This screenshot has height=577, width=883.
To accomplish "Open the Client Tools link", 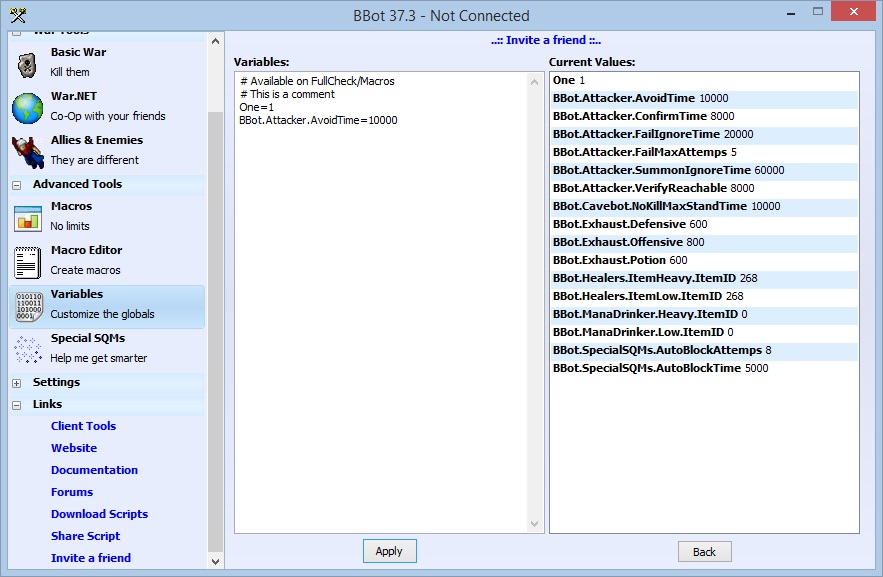I will tap(83, 426).
